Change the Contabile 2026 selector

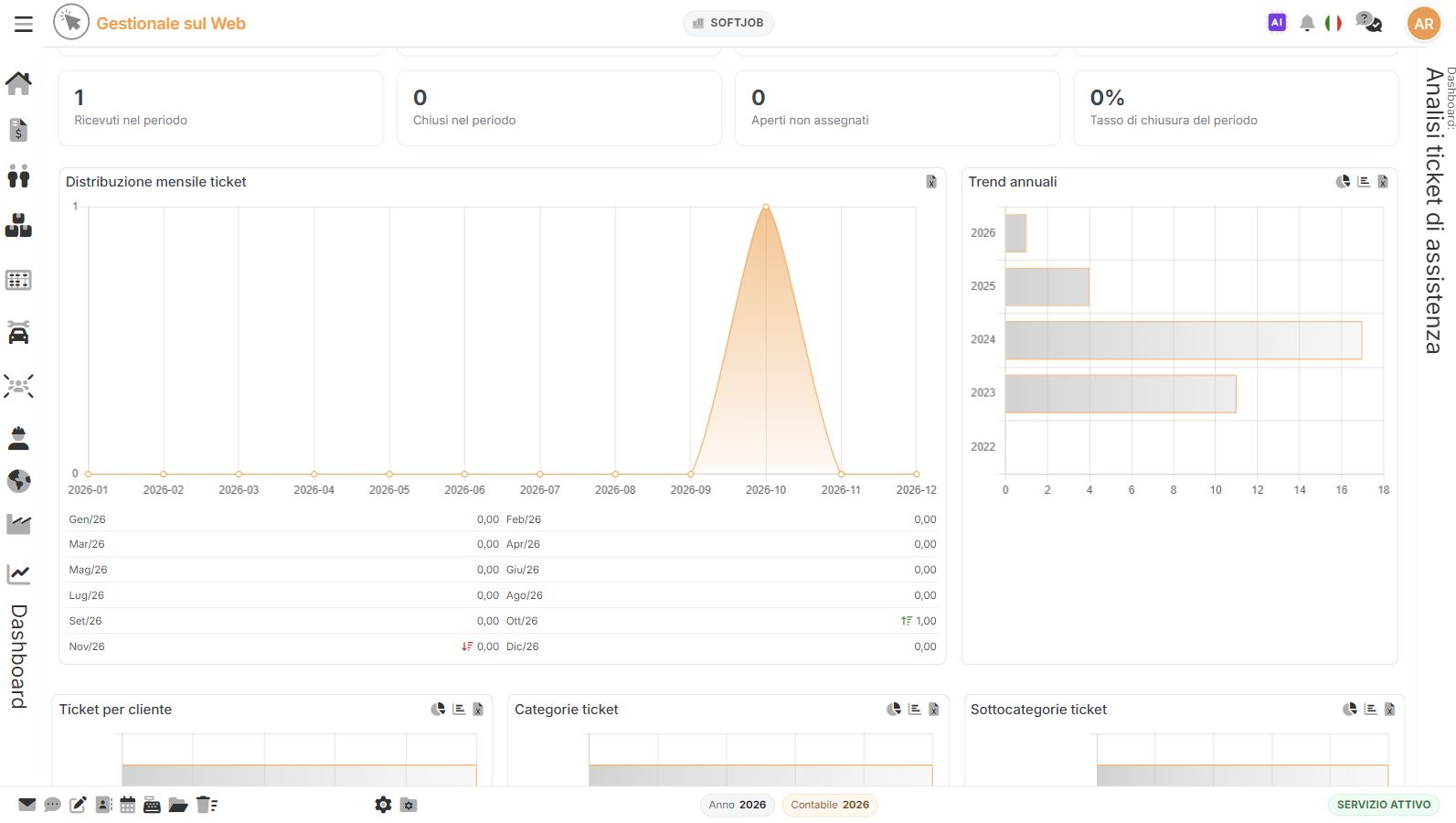pos(830,805)
